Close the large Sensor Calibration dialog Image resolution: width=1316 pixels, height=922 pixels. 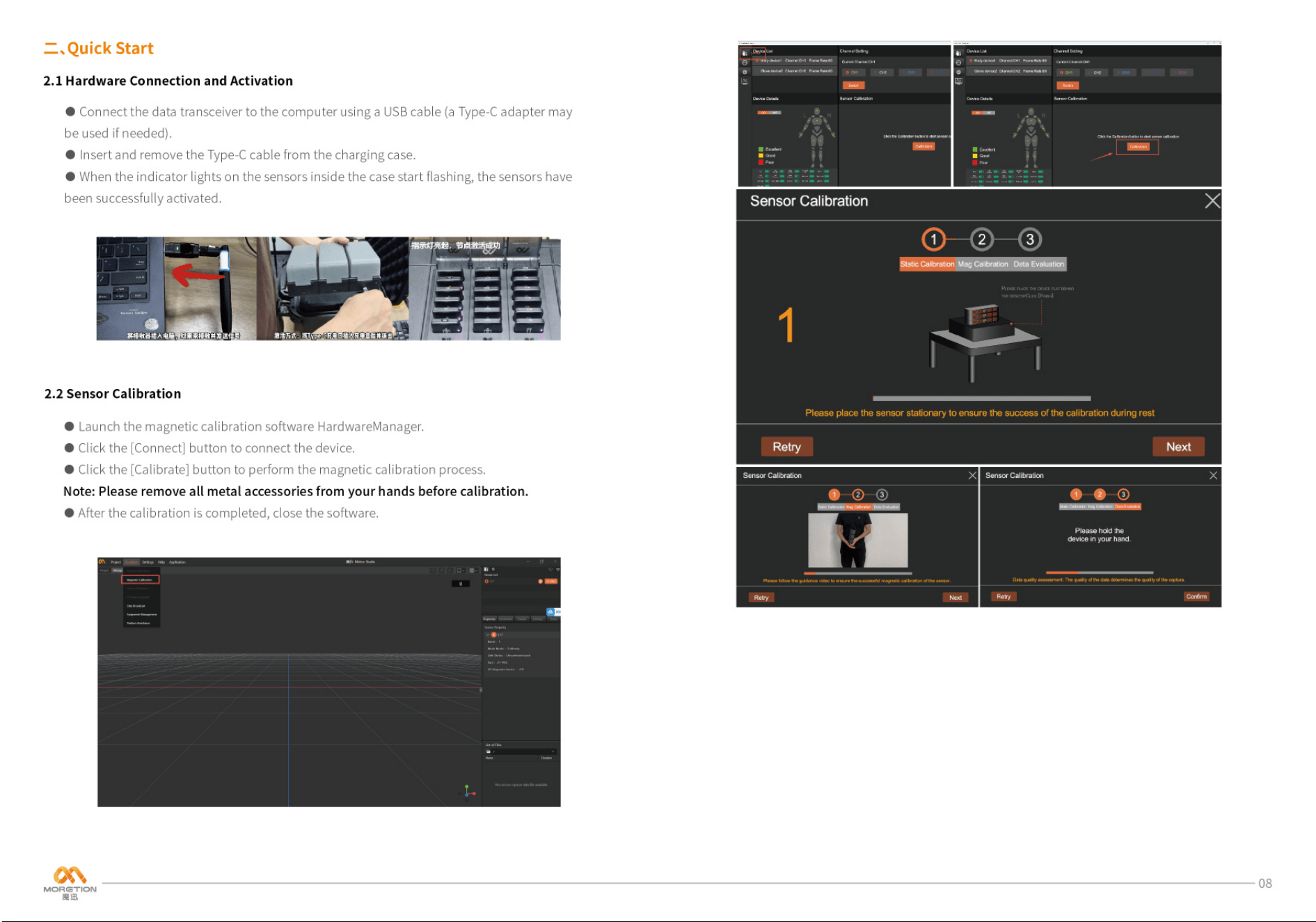point(1212,201)
